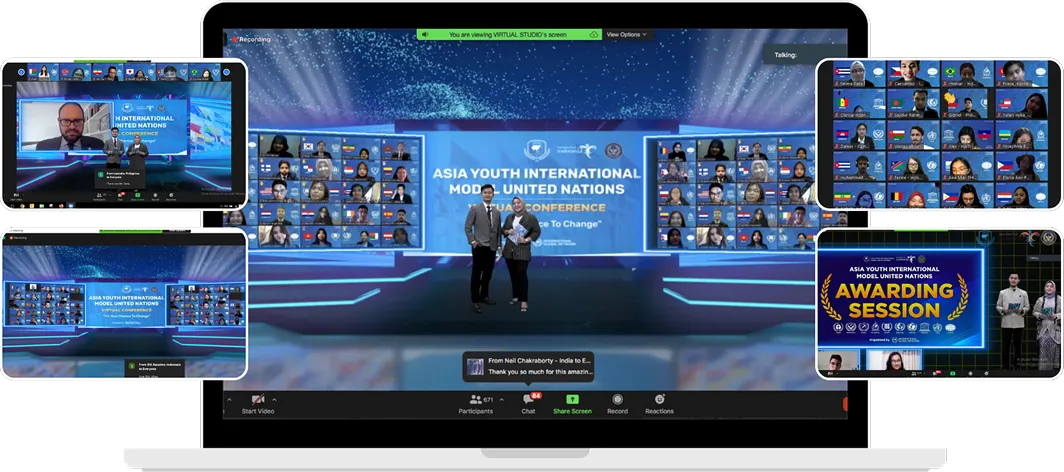Click the 'Talking:' panel at top right

pyautogui.click(x=805, y=55)
